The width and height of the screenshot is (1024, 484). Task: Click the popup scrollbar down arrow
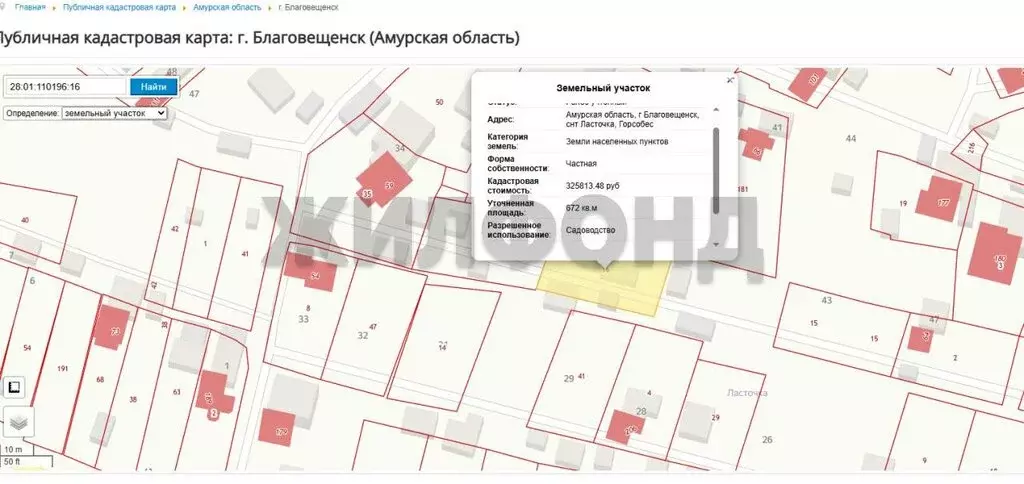[716, 244]
